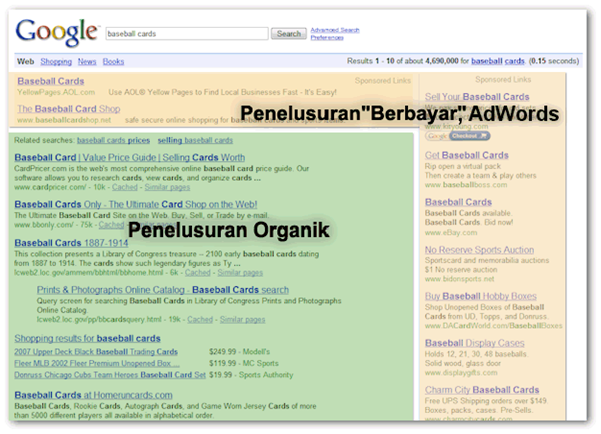Click related search selling baseball cards

click(195, 140)
